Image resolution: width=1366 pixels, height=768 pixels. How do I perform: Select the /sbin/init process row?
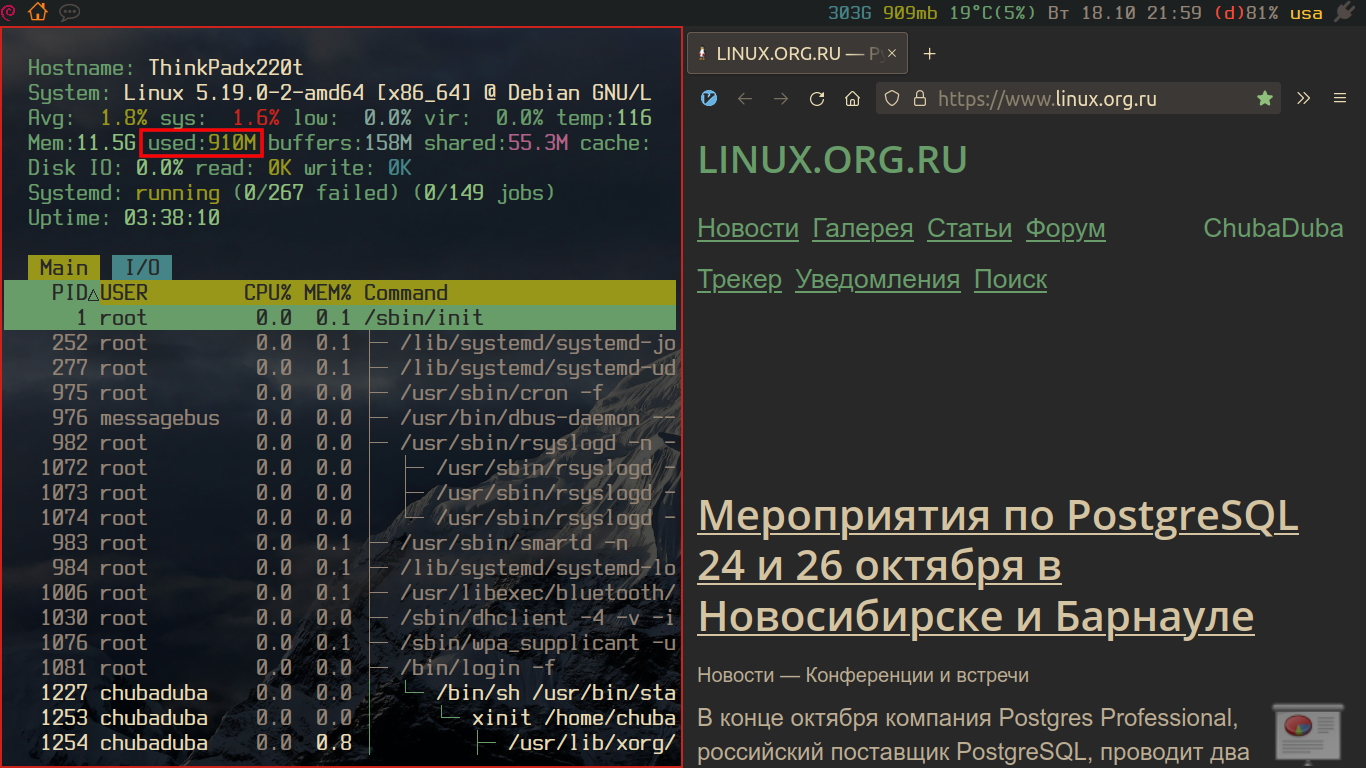[340, 318]
